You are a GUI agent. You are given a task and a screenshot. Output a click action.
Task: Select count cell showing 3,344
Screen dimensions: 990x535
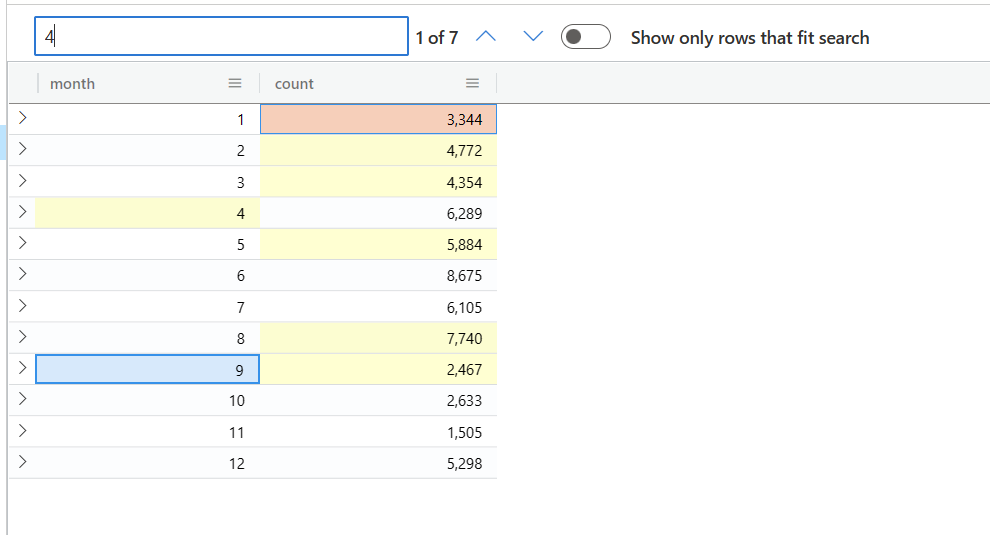tap(378, 119)
